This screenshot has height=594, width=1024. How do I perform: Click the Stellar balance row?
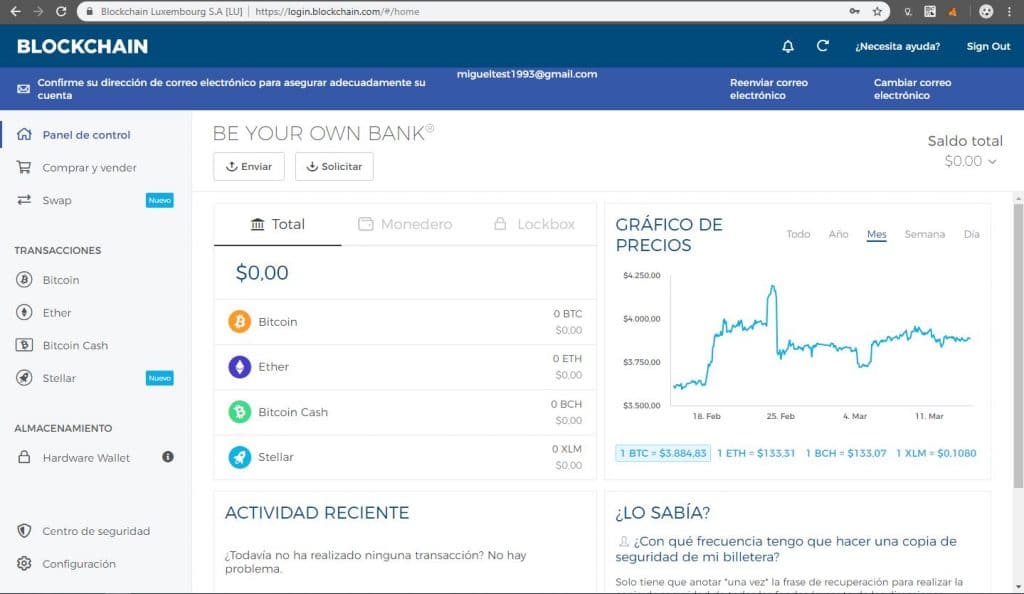[x=405, y=457]
